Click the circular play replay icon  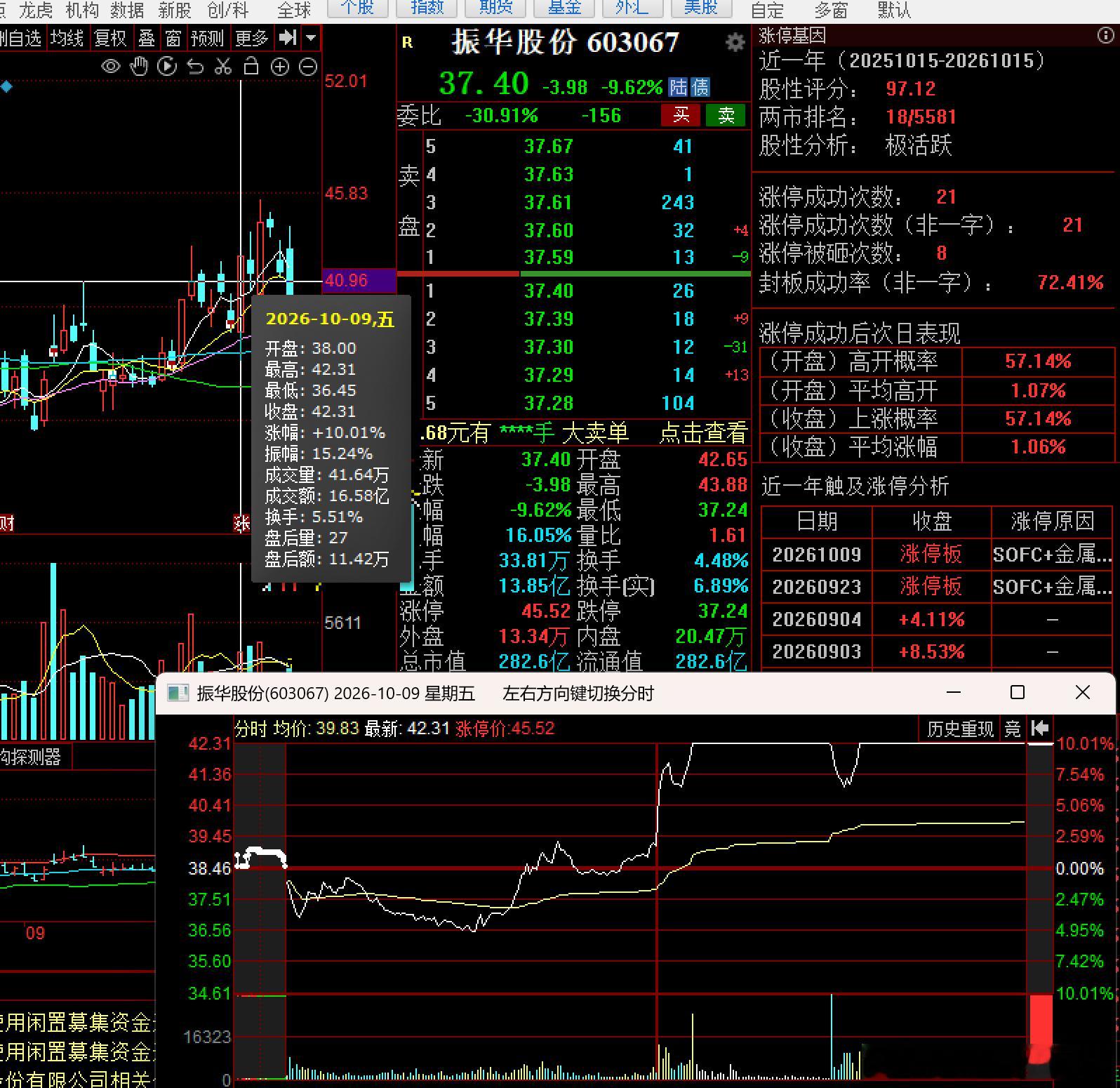click(167, 67)
